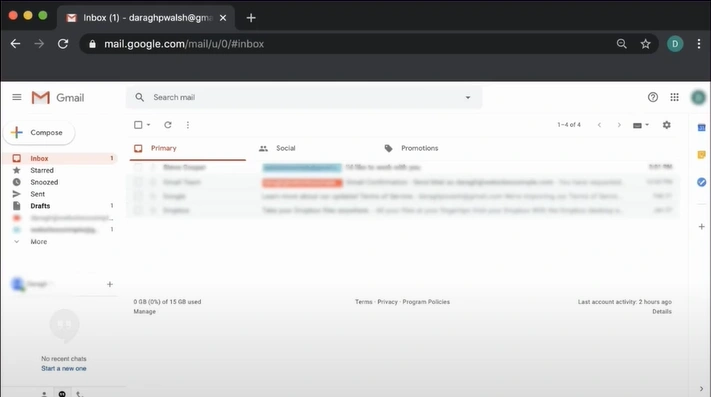The width and height of the screenshot is (711, 397).
Task: Open a new browser tab
Action: (x=251, y=18)
